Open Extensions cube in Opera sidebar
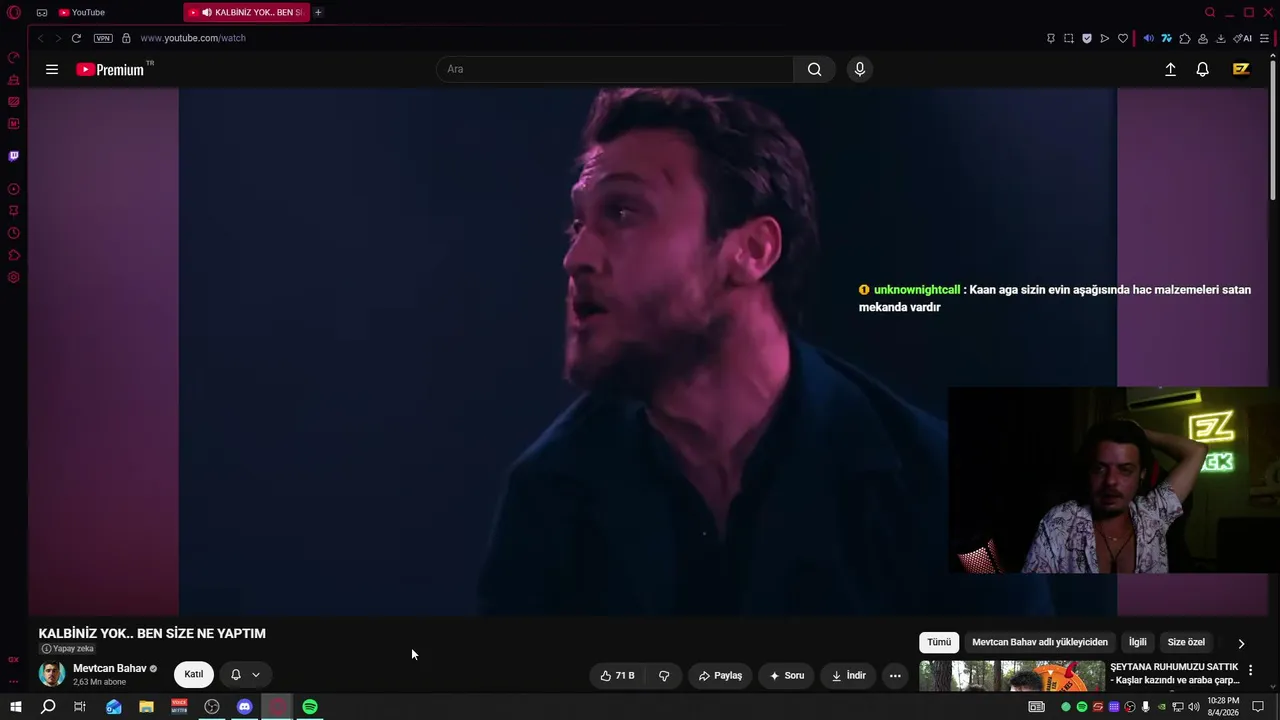This screenshot has width=1280, height=720. [14, 255]
